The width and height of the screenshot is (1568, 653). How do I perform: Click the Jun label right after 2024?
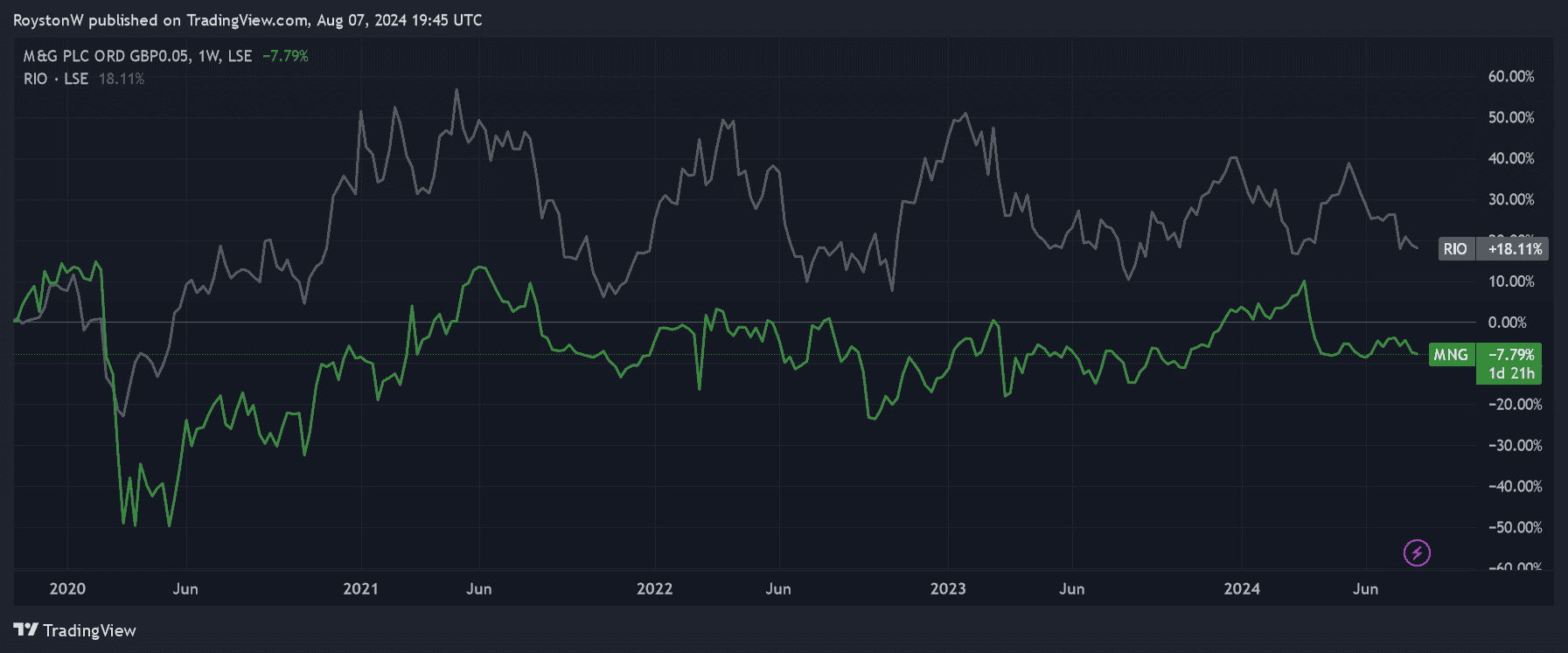coord(1365,588)
